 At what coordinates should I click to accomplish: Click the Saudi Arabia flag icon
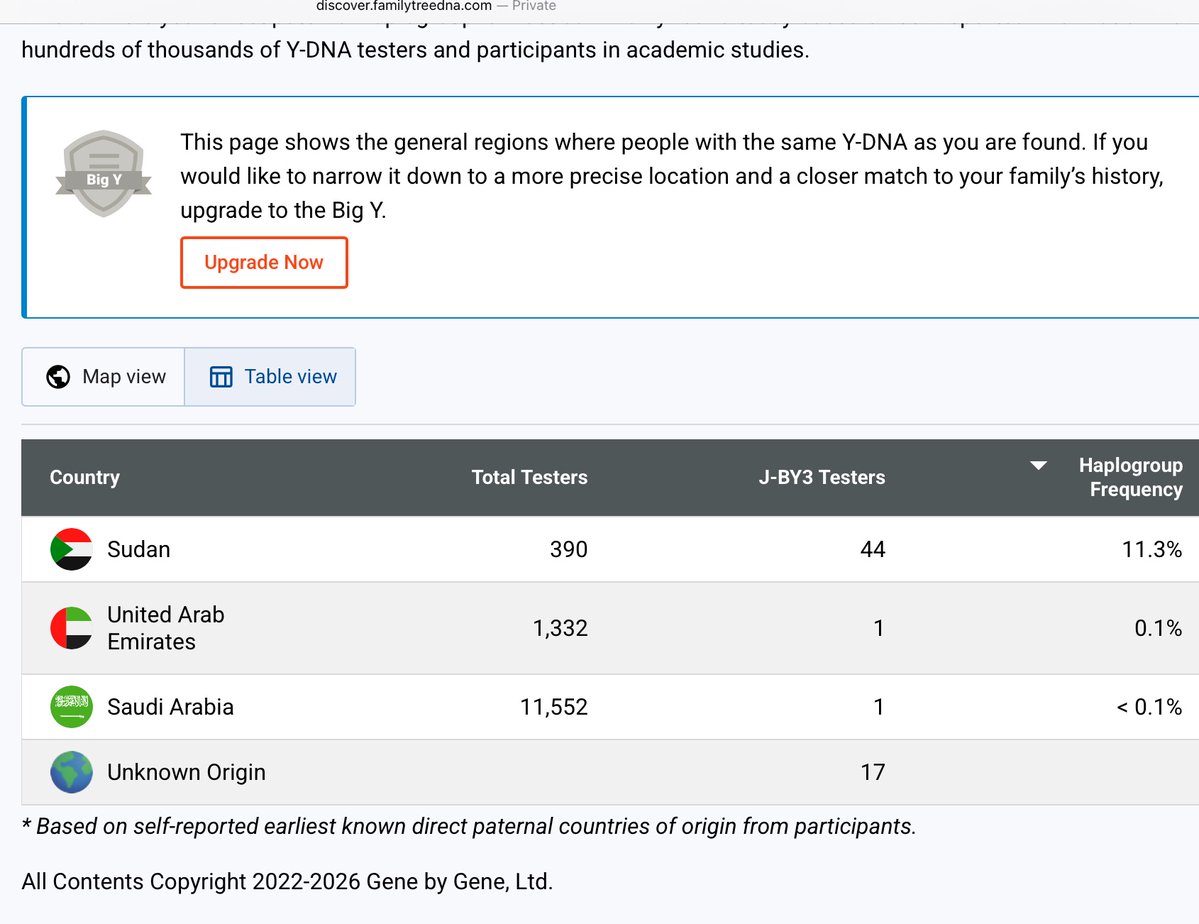[71, 707]
